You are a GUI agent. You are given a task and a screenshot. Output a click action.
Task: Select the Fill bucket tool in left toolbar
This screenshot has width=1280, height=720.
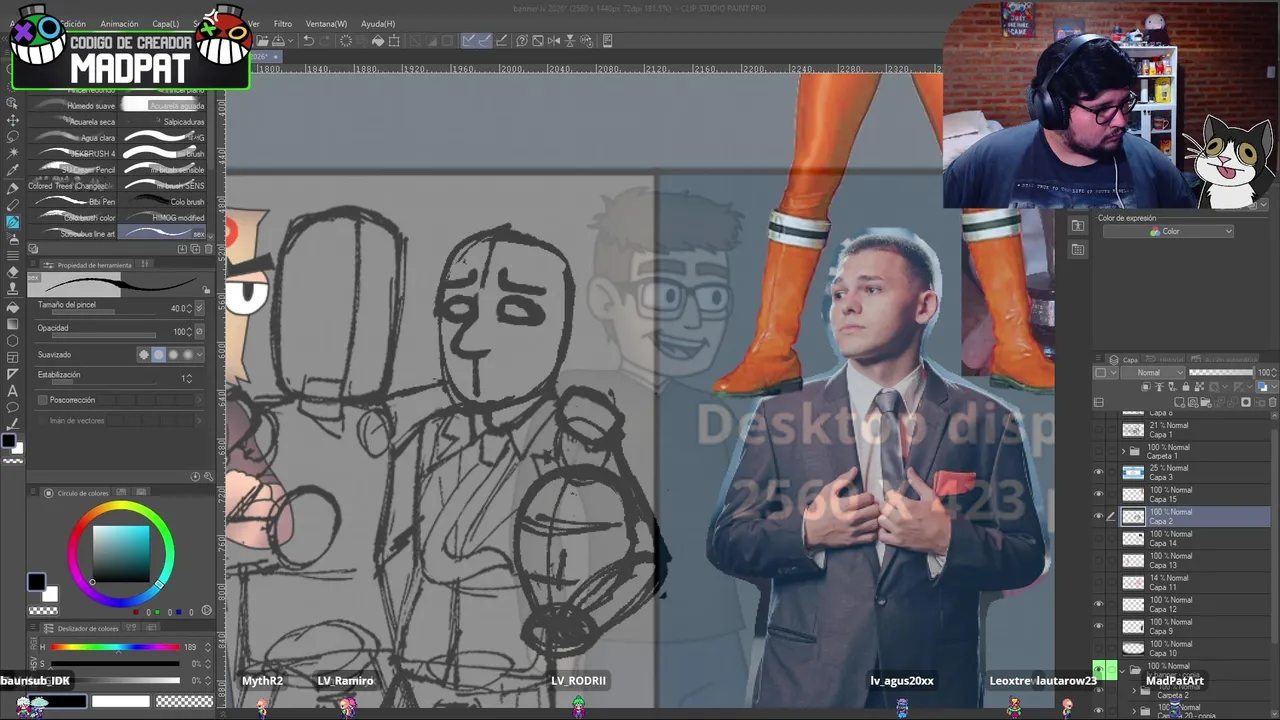[x=13, y=306]
